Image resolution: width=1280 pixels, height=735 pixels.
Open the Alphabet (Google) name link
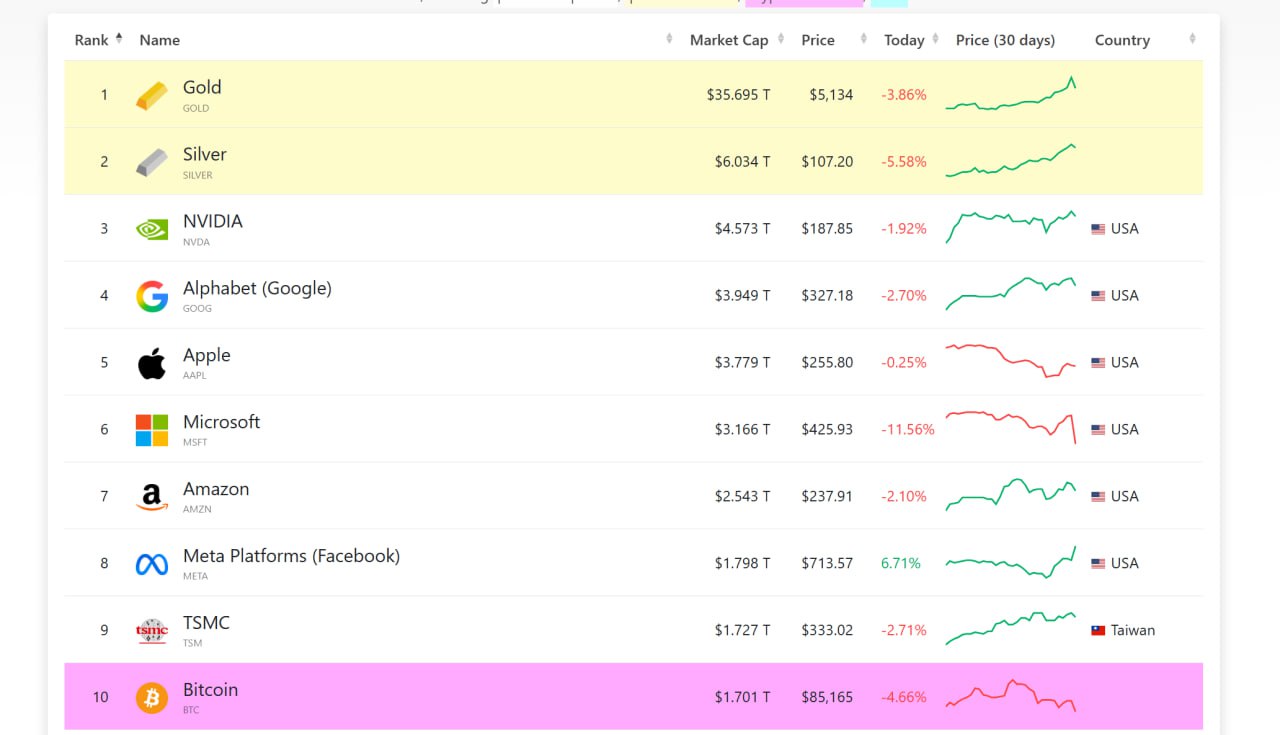[x=257, y=288]
